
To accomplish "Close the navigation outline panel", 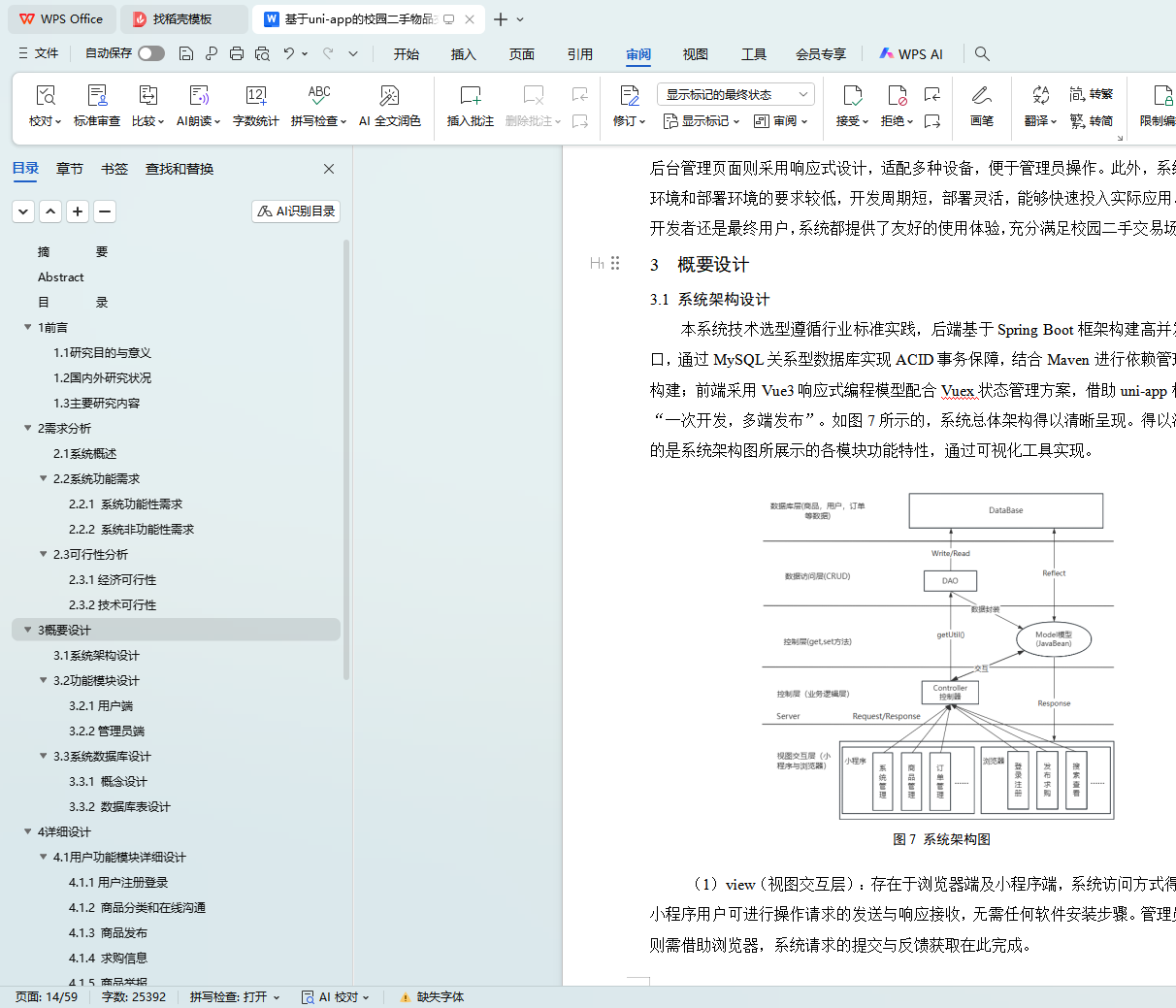I will 329,169.
